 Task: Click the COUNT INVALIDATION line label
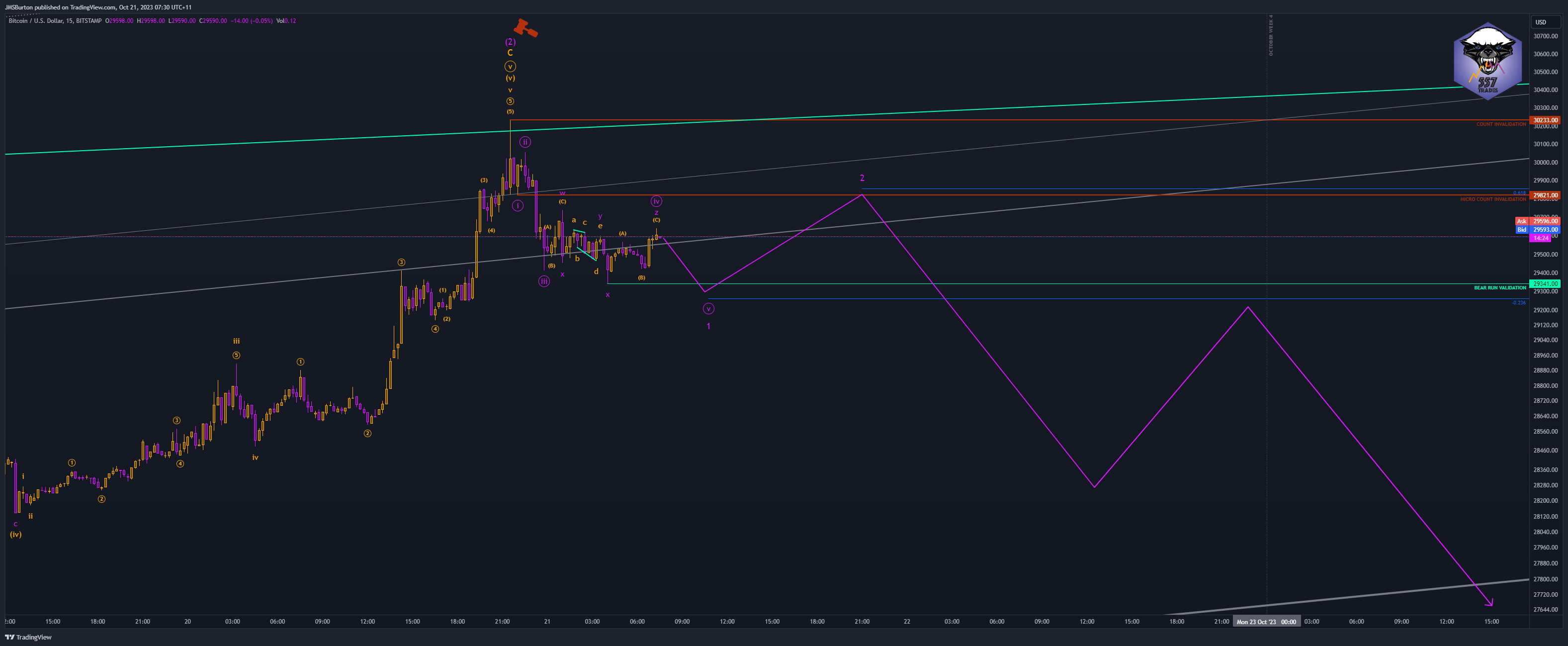coord(1501,124)
